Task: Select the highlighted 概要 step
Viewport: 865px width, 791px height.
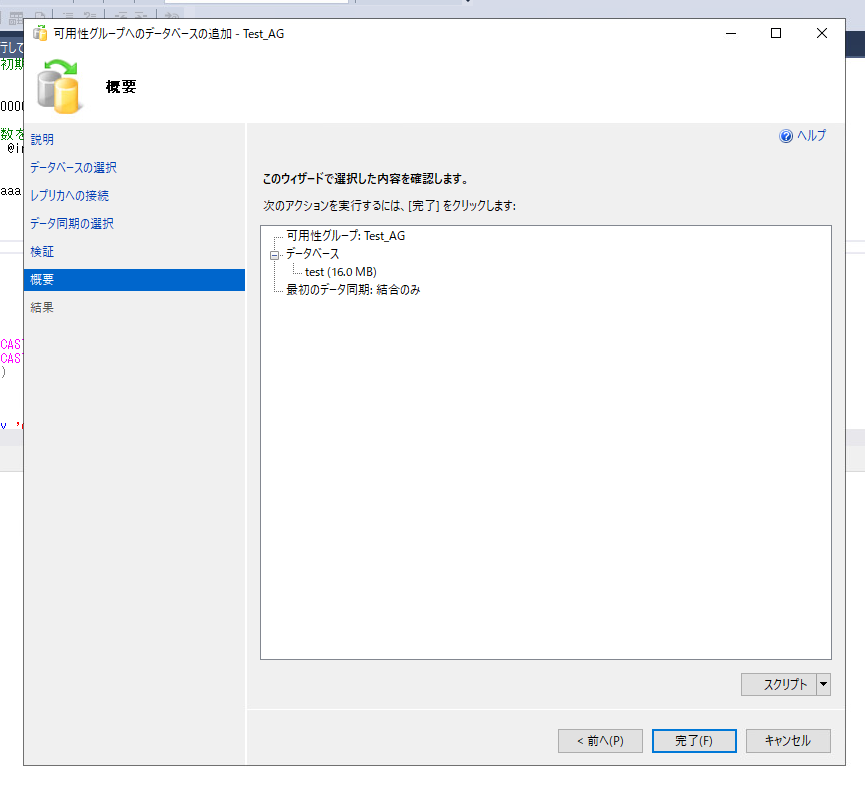Action: coord(134,280)
